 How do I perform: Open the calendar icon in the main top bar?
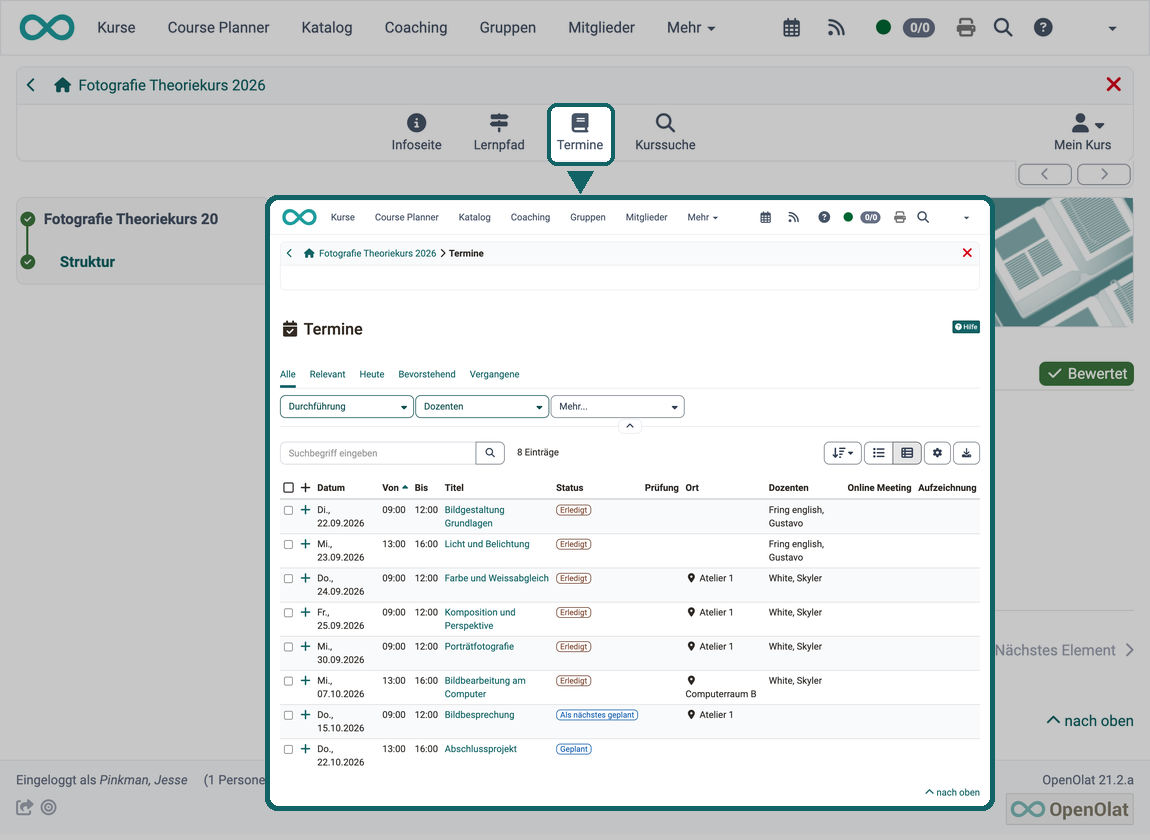click(791, 28)
